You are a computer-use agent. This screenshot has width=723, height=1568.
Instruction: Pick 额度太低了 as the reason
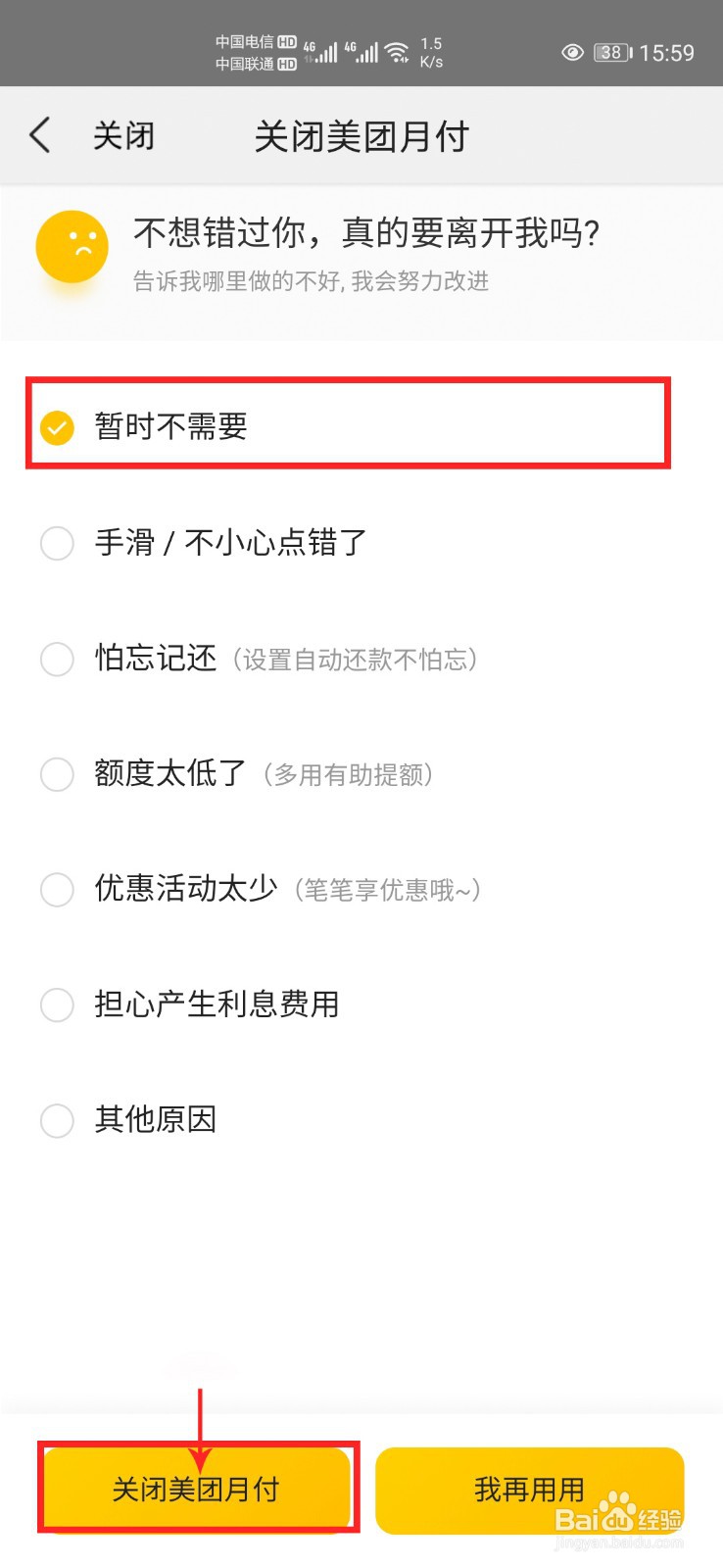[x=57, y=775]
